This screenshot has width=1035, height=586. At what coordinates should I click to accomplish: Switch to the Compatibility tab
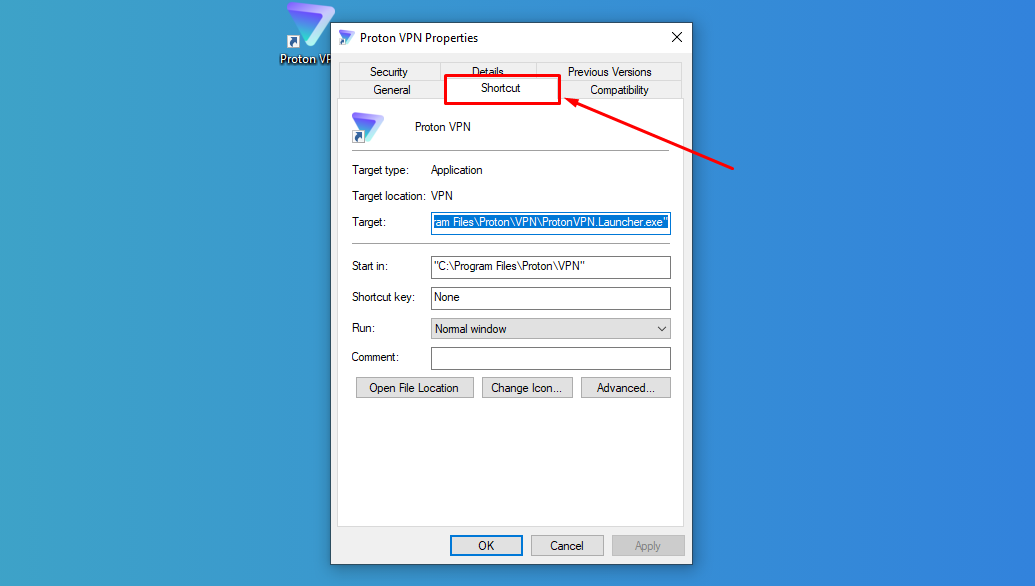[619, 90]
